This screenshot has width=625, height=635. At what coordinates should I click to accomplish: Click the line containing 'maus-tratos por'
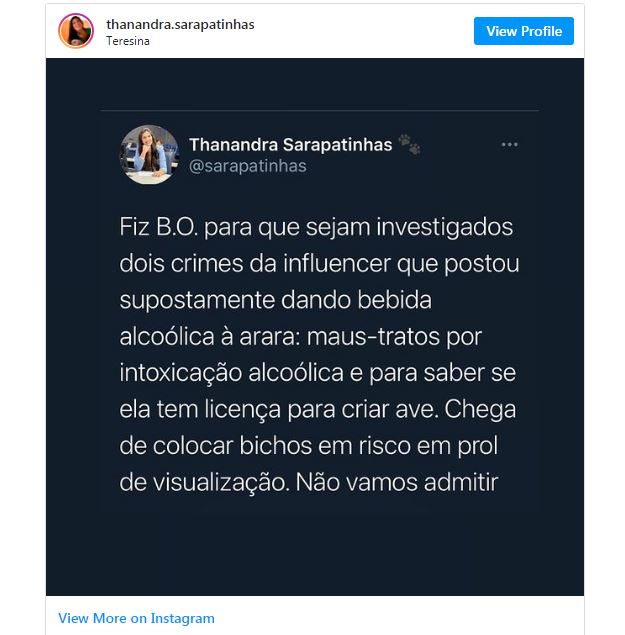301,337
